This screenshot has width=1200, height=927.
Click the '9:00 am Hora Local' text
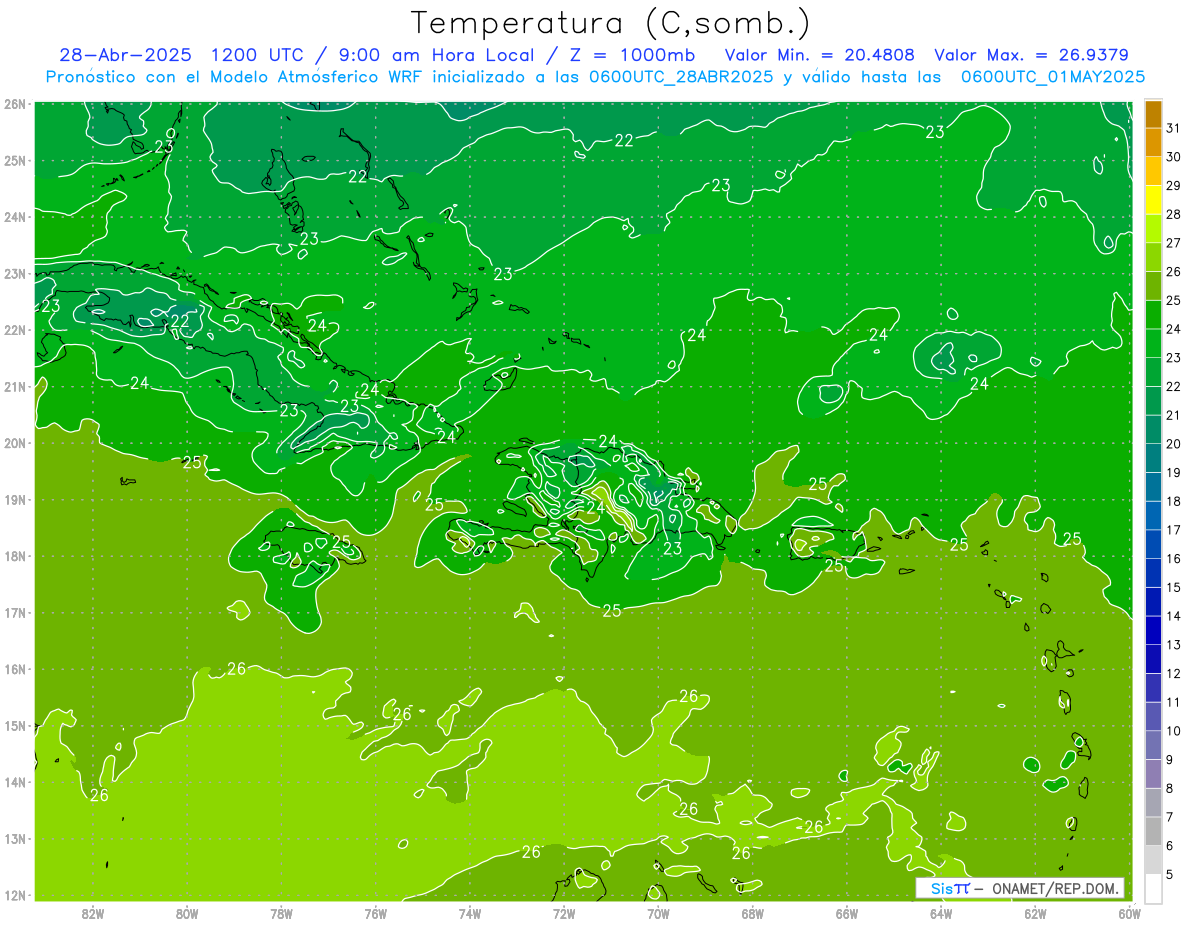(434, 55)
